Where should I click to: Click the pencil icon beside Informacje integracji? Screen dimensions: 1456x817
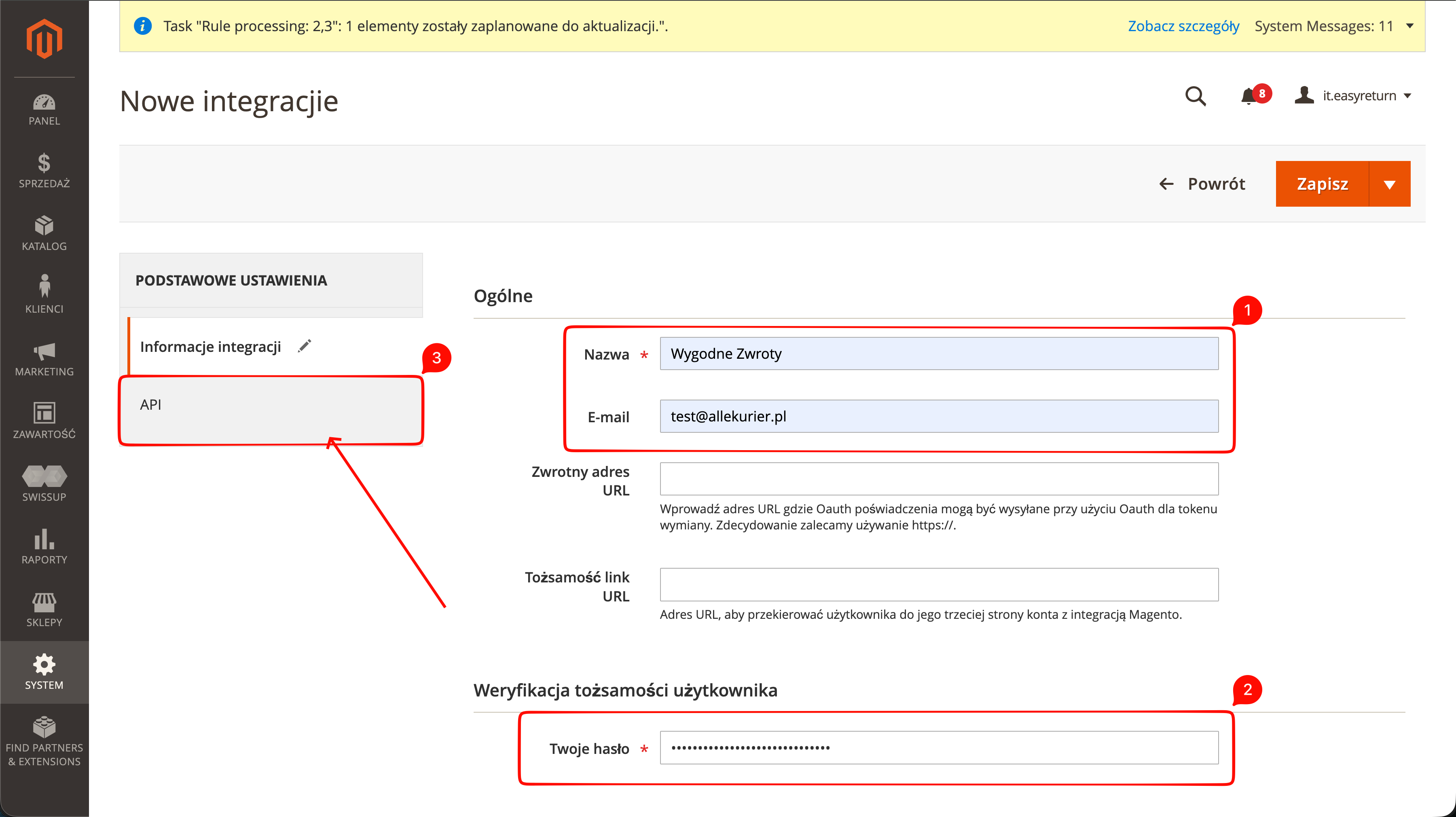(x=305, y=346)
